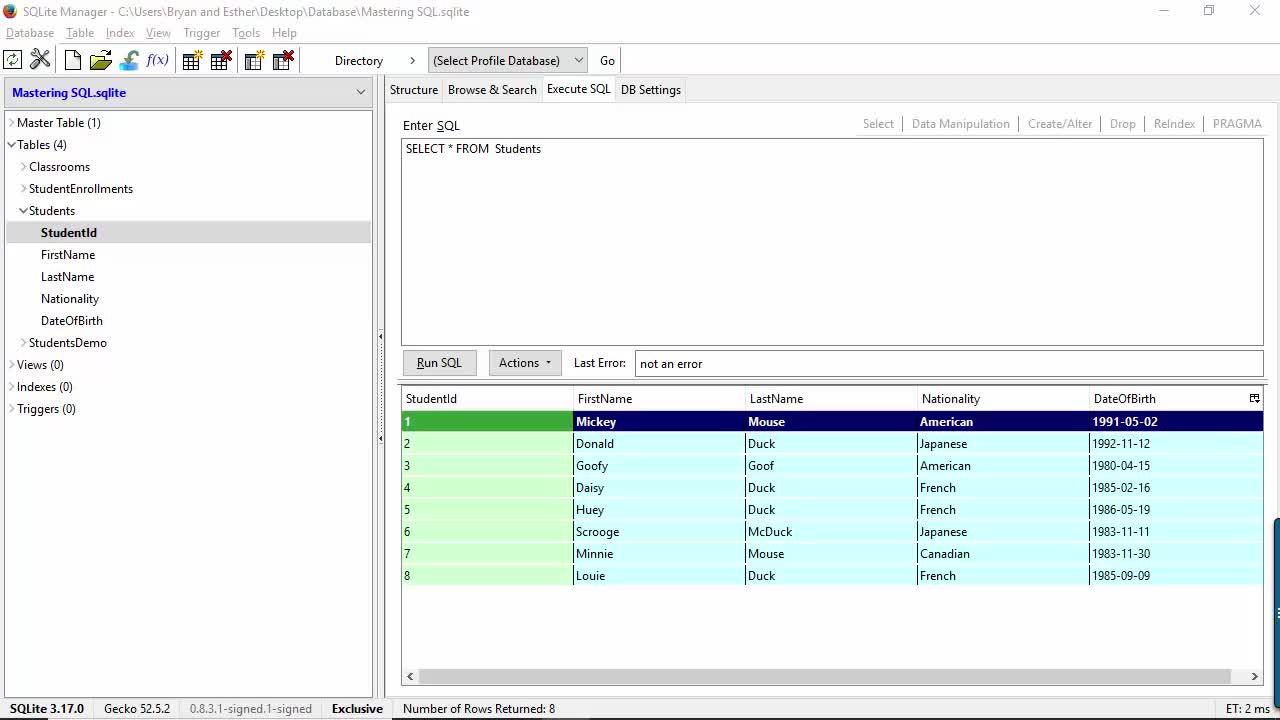The image size is (1280, 720).
Task: Expand the Classrooms table node
Action: tap(23, 167)
